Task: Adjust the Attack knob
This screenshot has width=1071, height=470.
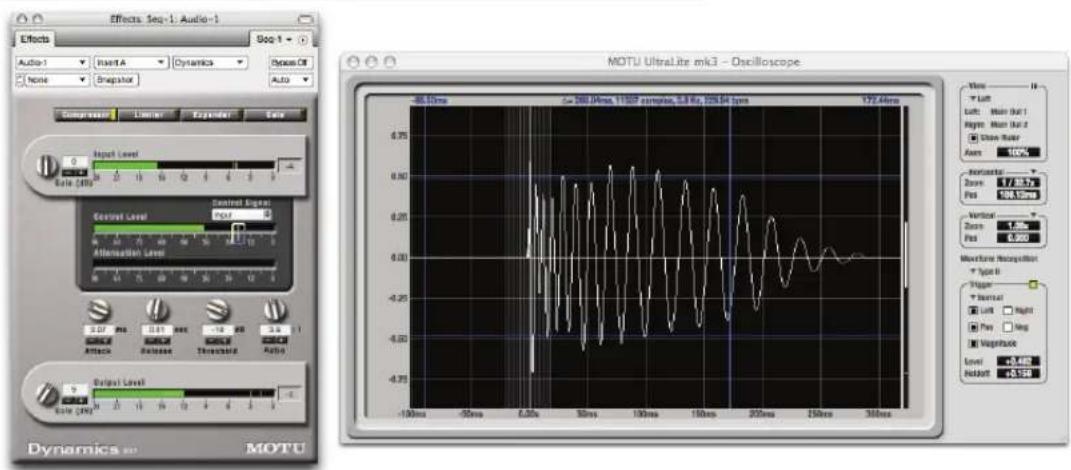Action: point(97,310)
